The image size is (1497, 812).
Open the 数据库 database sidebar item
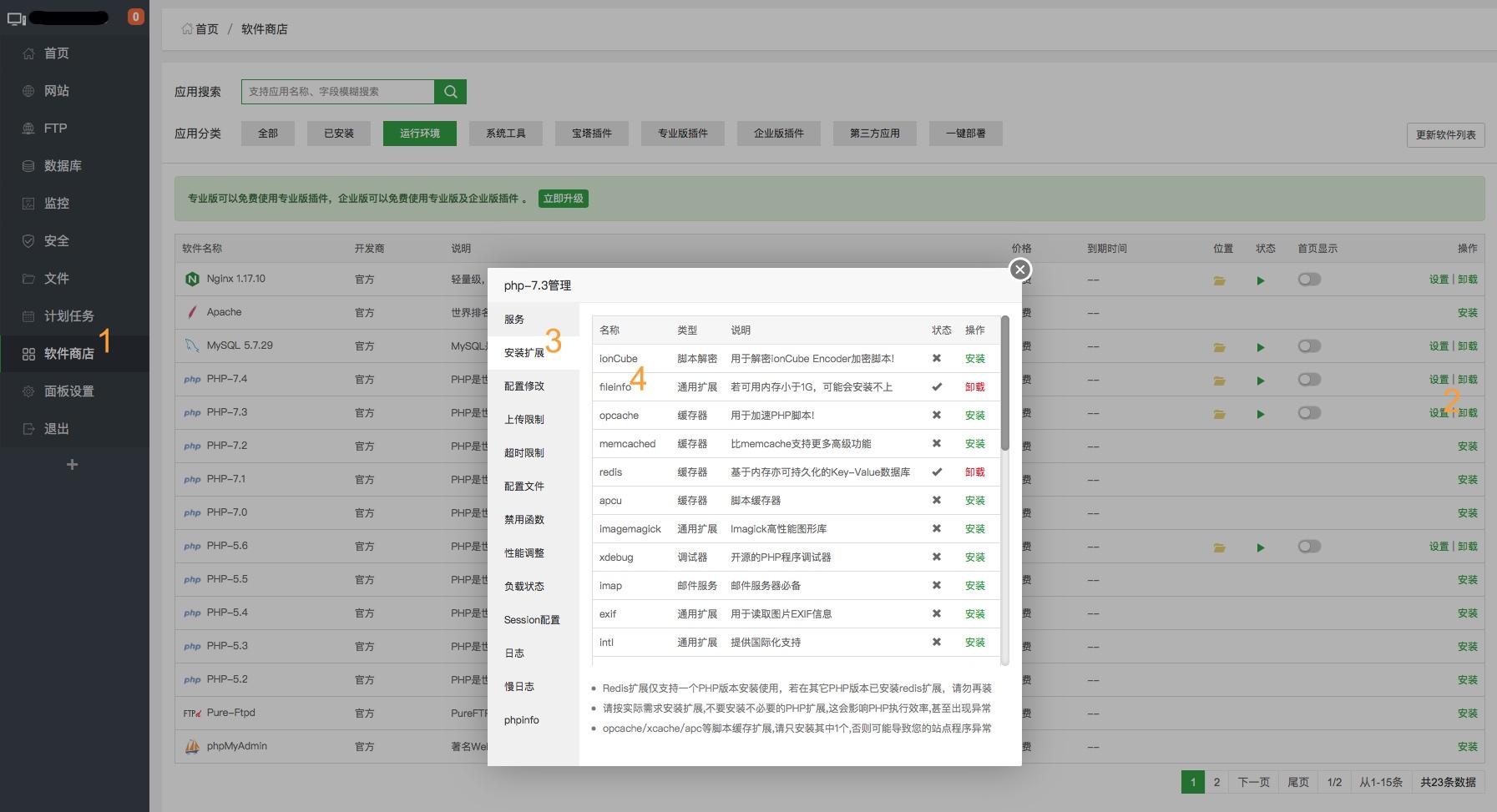(x=74, y=166)
